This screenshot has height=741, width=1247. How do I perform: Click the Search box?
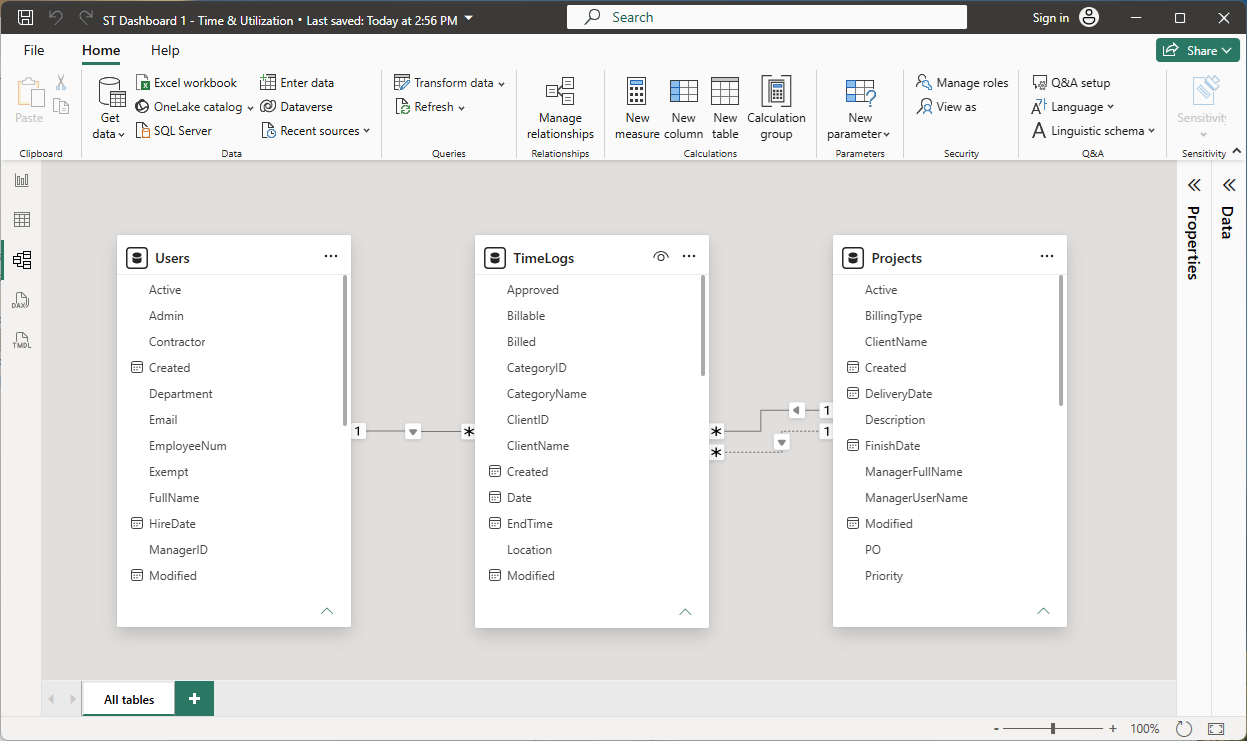click(x=767, y=17)
